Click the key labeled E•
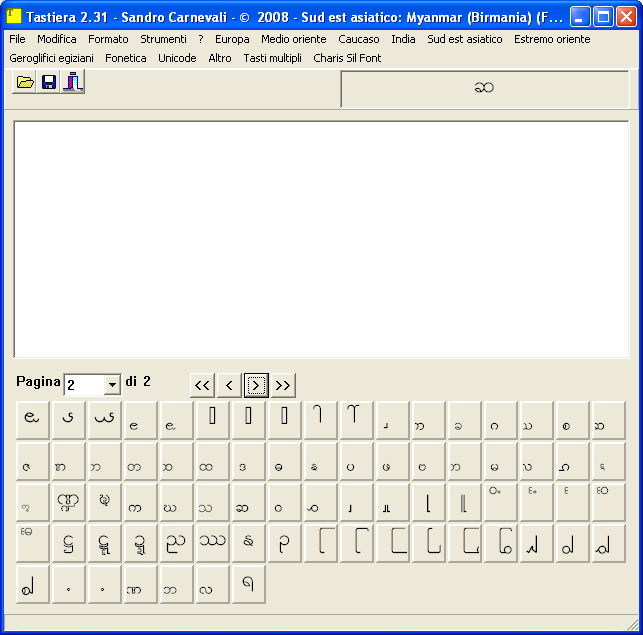The height and width of the screenshot is (635, 643). point(536,502)
